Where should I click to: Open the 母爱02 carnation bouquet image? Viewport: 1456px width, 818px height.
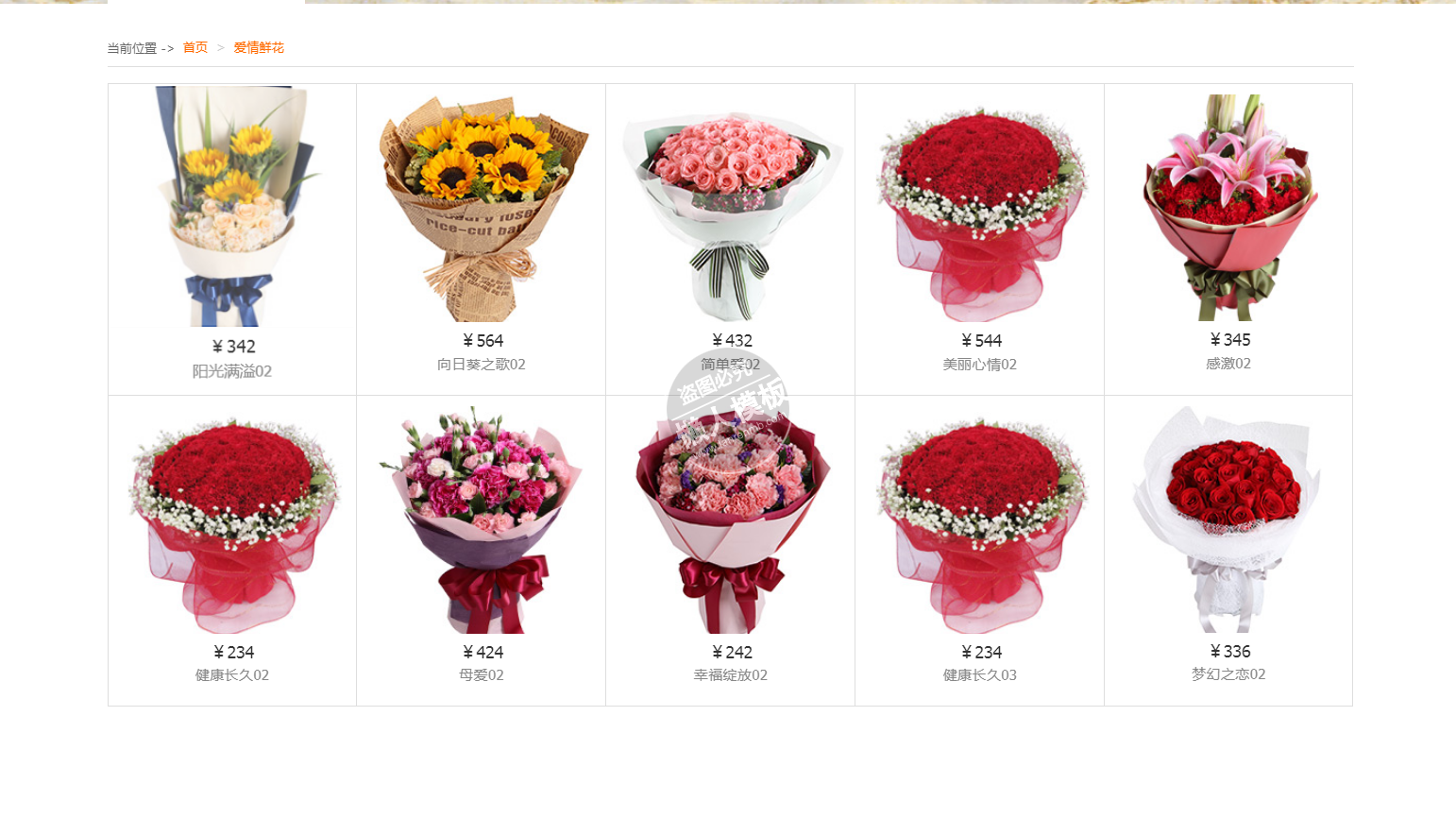tap(482, 520)
